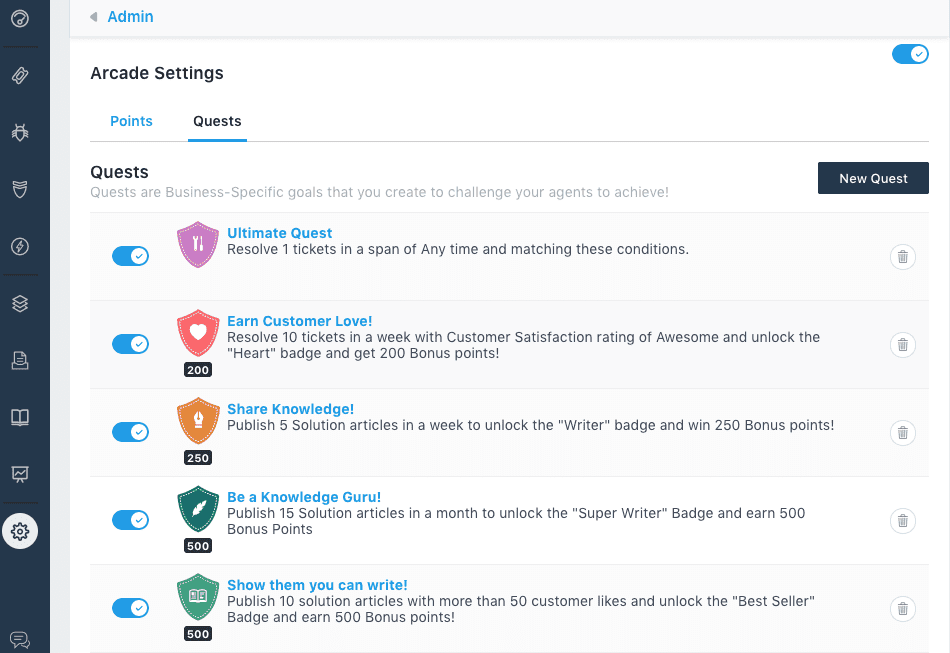Select the Tickets icon in the sidebar
The height and width of the screenshot is (653, 950).
(x=21, y=74)
